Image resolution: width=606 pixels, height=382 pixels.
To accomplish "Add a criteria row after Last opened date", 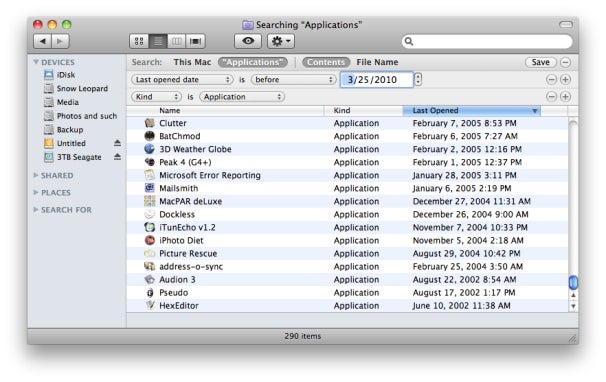I will (x=565, y=79).
